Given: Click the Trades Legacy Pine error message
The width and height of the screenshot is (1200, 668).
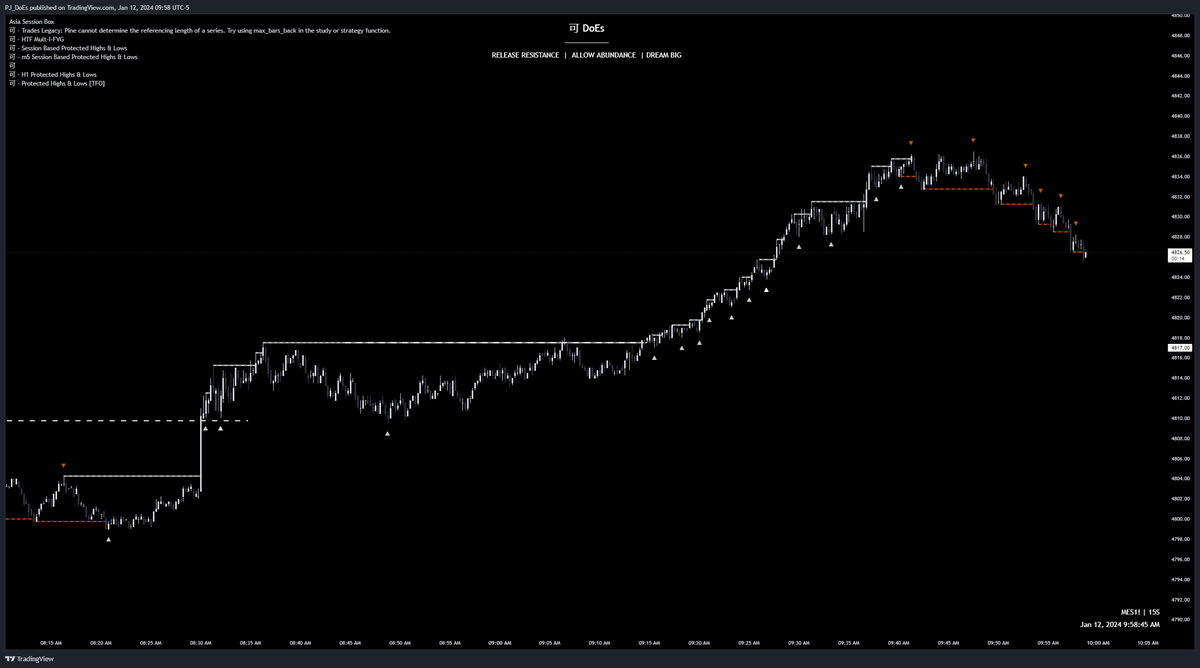Looking at the screenshot, I should point(199,30).
